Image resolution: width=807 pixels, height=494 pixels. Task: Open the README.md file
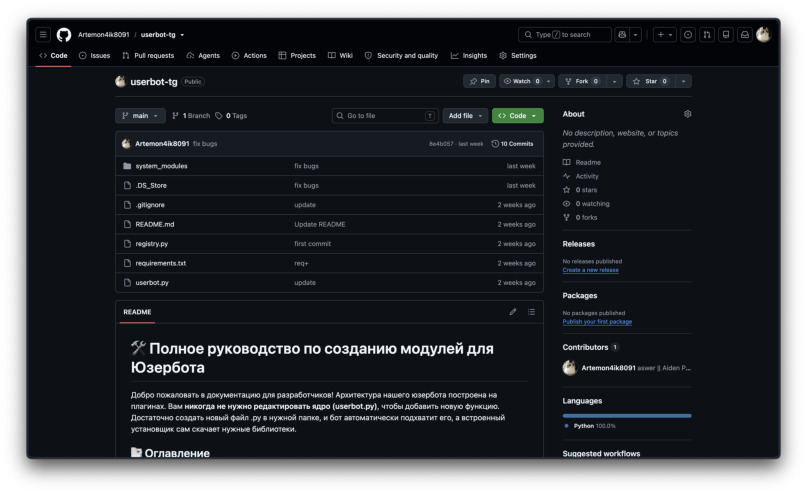coord(154,224)
